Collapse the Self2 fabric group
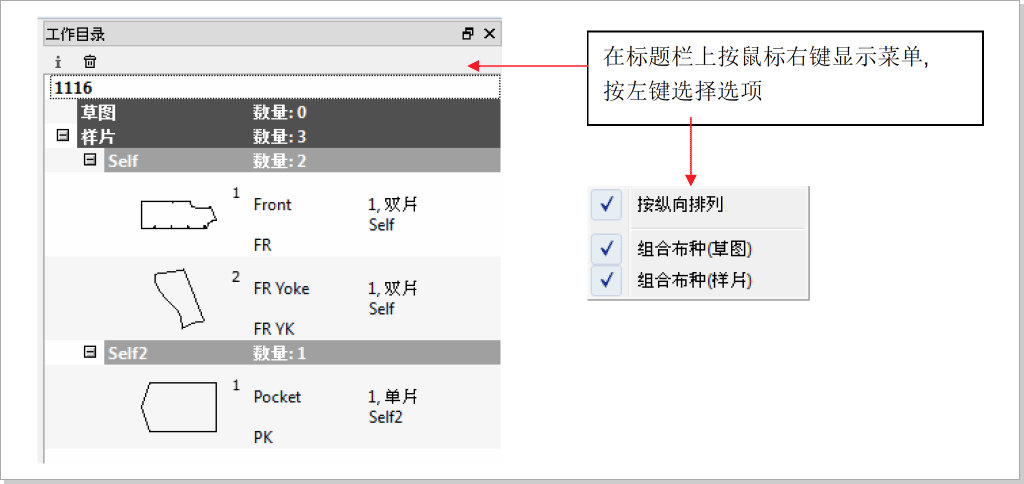The image size is (1024, 484). click(x=90, y=352)
